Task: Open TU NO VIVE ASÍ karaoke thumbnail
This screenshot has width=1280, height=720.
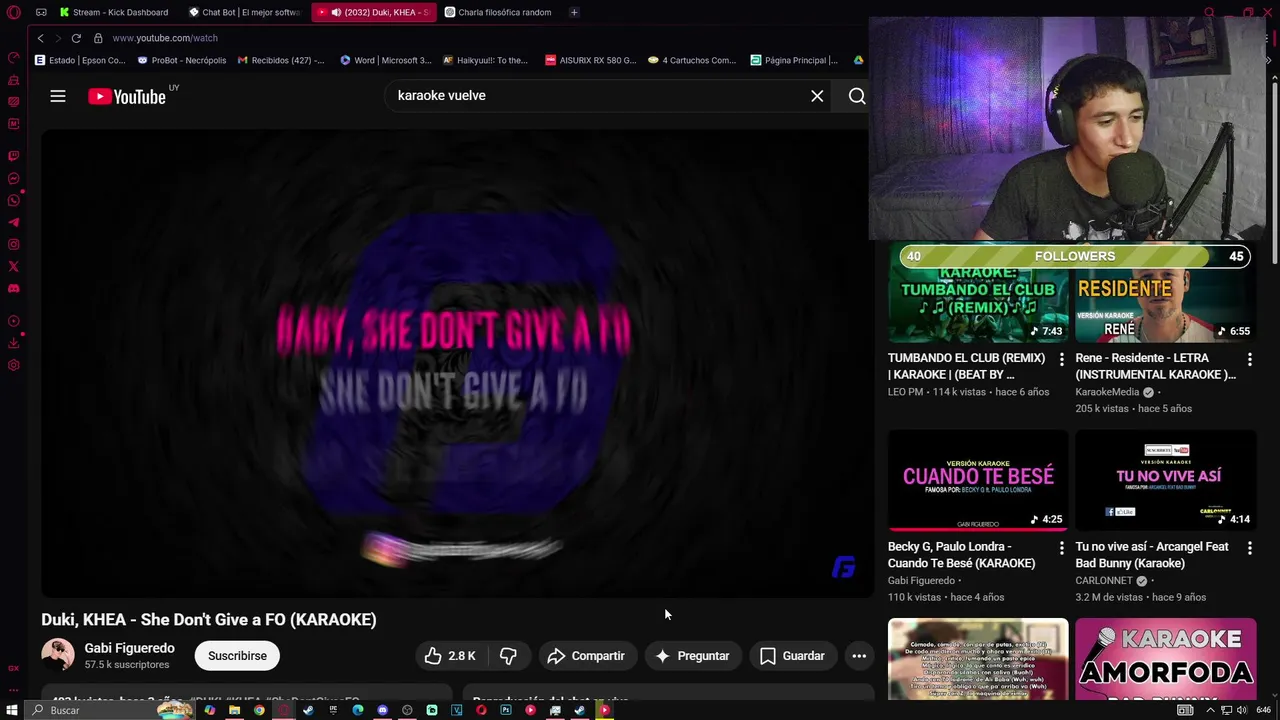Action: pos(1166,481)
